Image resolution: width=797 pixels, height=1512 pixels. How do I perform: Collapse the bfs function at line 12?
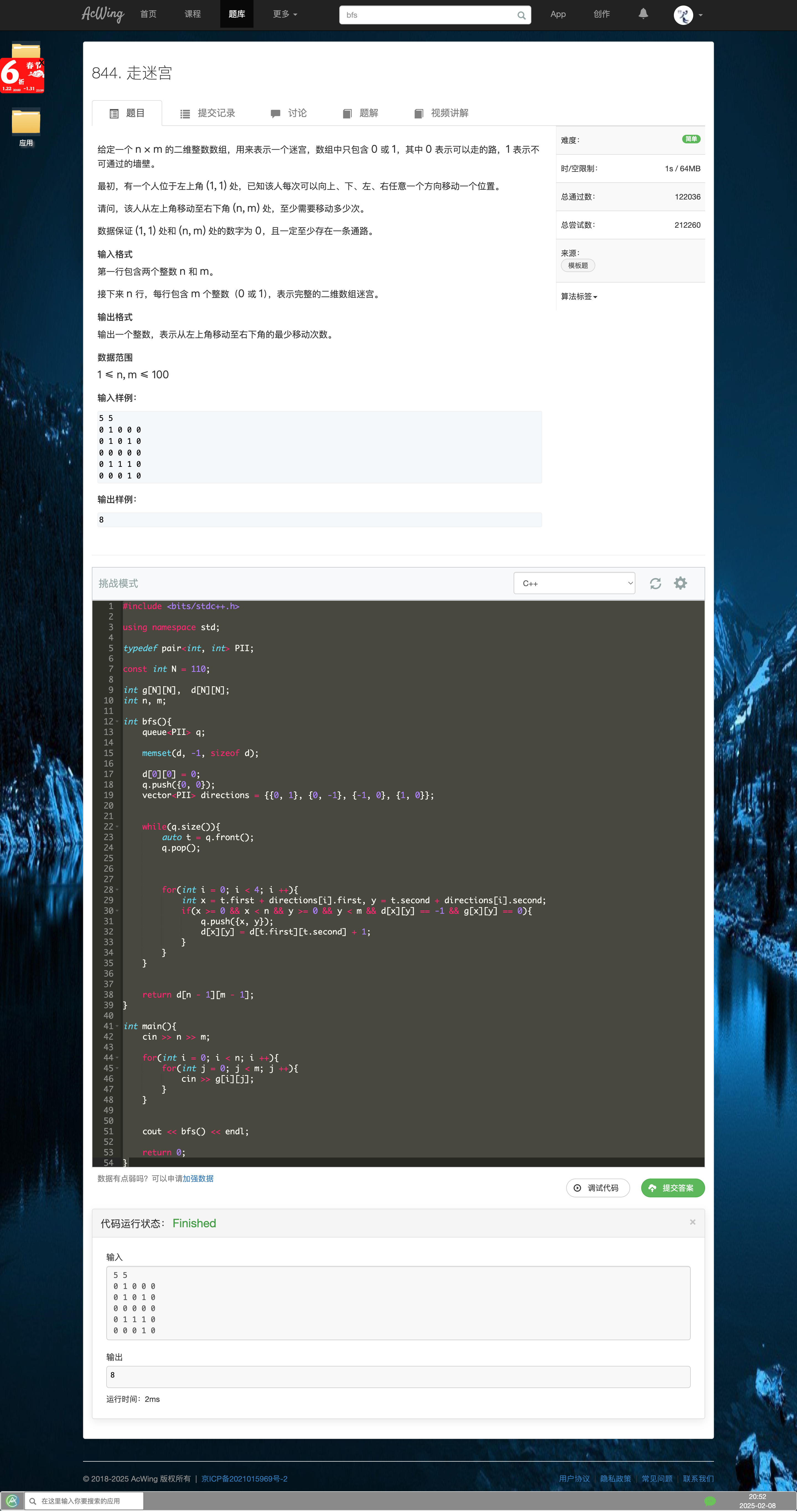pos(117,721)
